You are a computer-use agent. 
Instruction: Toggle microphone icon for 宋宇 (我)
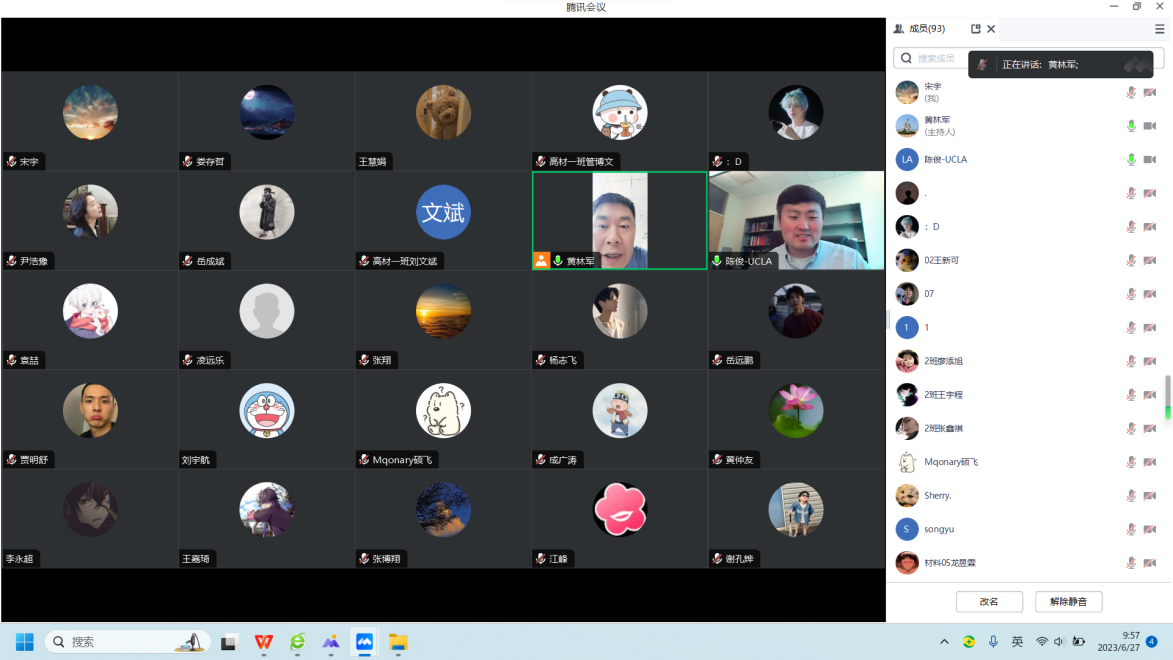(1131, 93)
